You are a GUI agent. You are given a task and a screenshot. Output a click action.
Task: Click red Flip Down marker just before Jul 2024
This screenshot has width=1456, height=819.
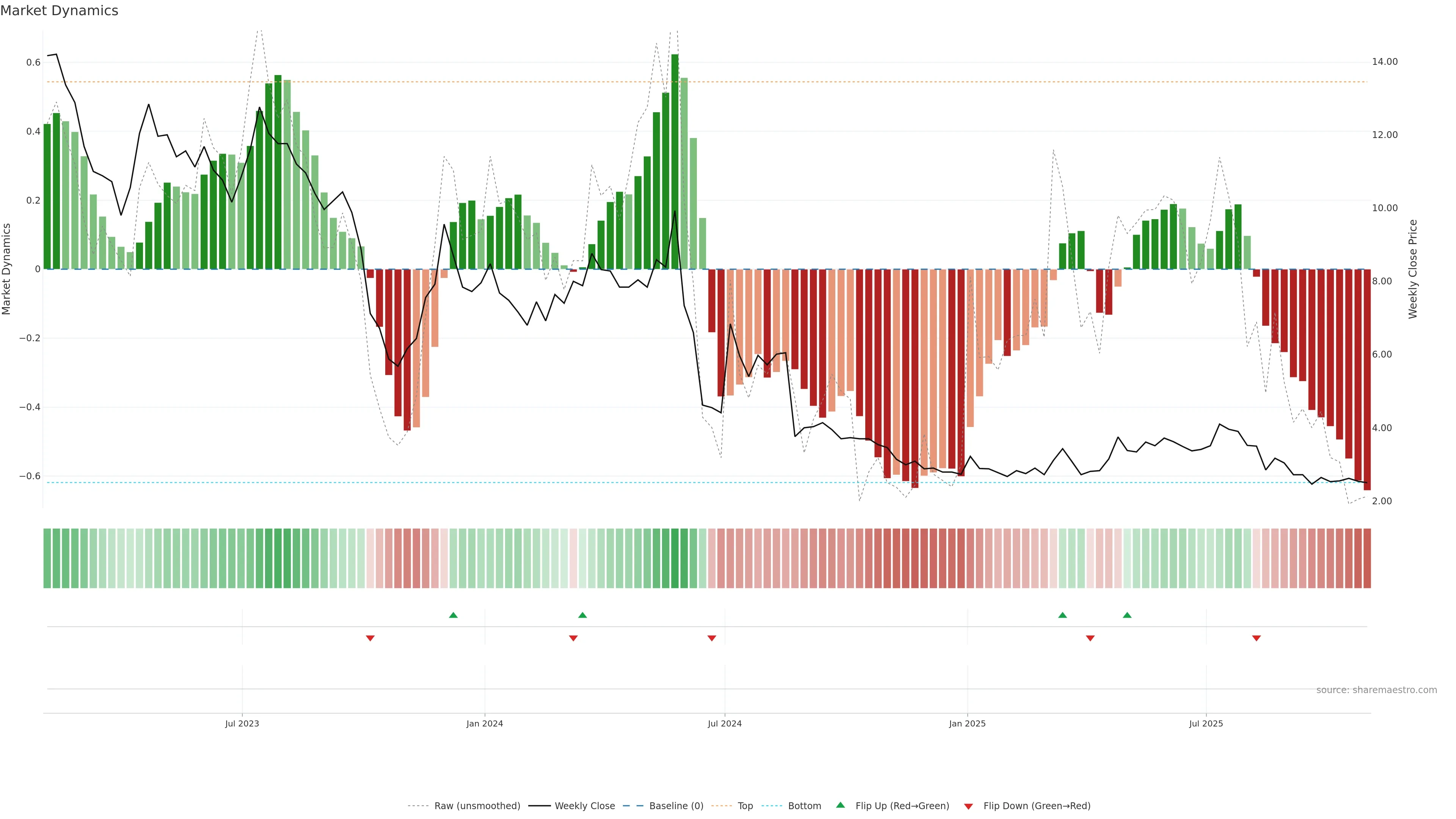pos(712,638)
